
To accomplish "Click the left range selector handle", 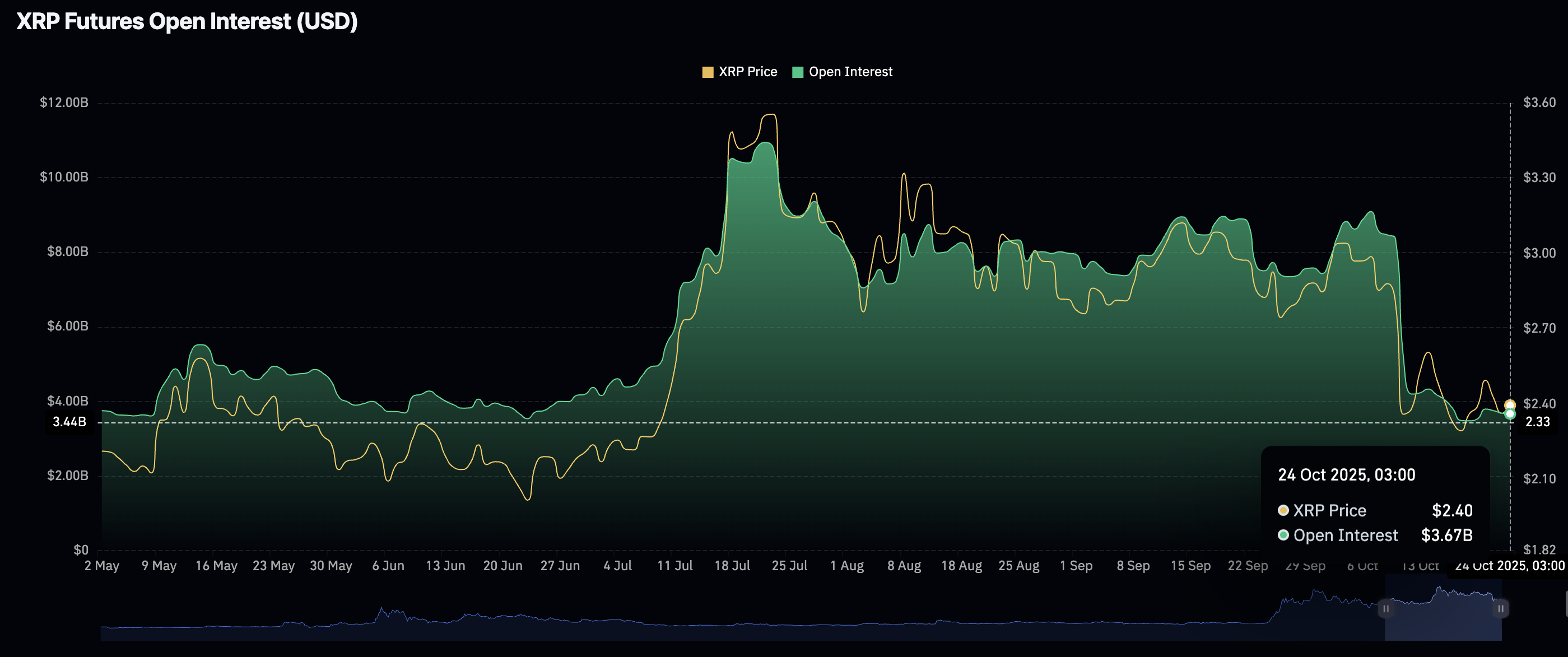I will tap(1386, 608).
